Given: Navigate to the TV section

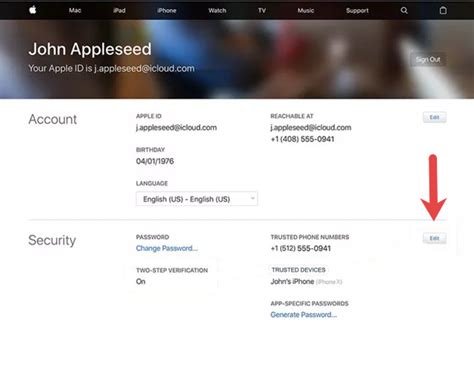Looking at the screenshot, I should (262, 10).
